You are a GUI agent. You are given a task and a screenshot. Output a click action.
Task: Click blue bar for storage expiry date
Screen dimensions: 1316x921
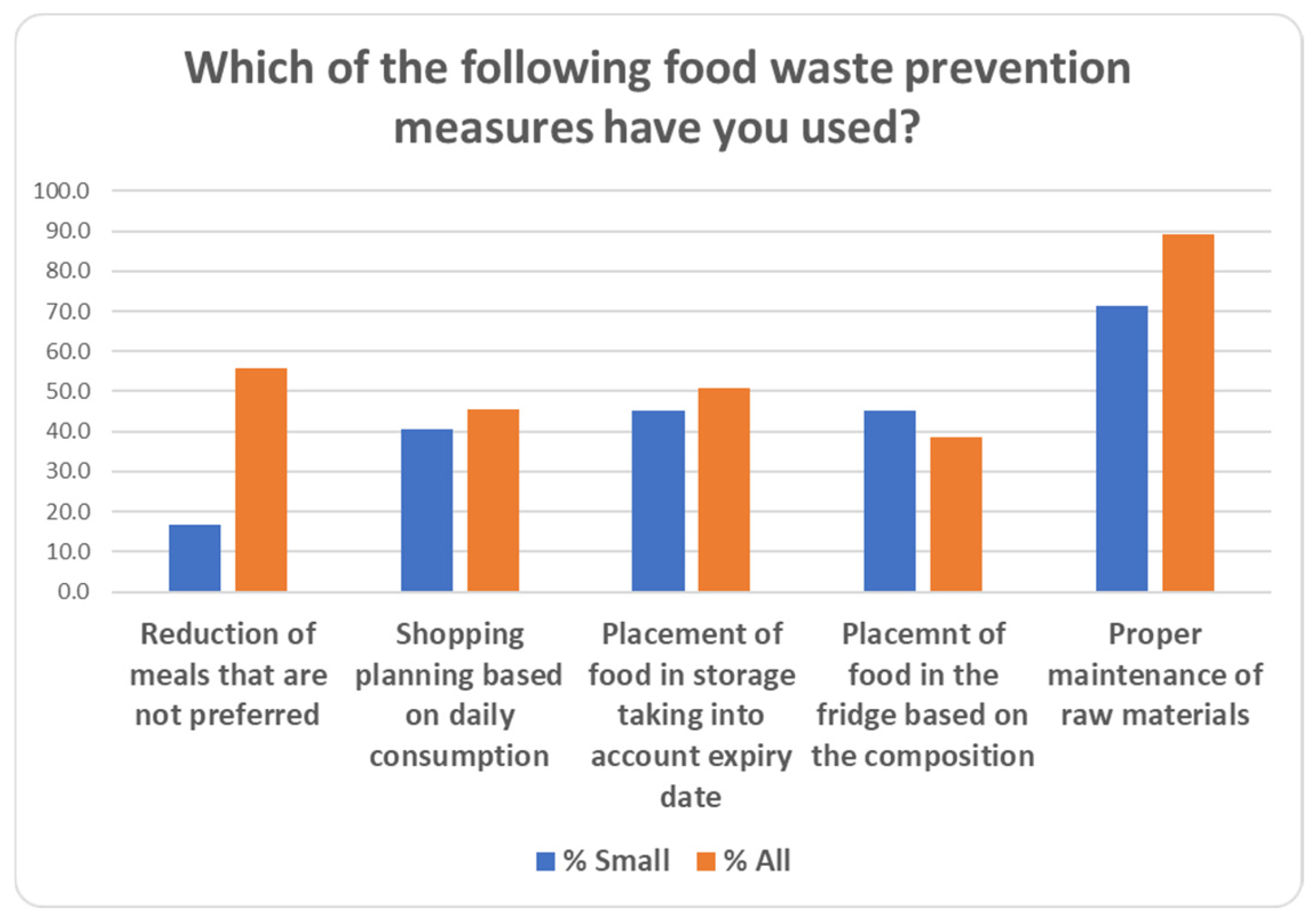pyautogui.click(x=658, y=501)
